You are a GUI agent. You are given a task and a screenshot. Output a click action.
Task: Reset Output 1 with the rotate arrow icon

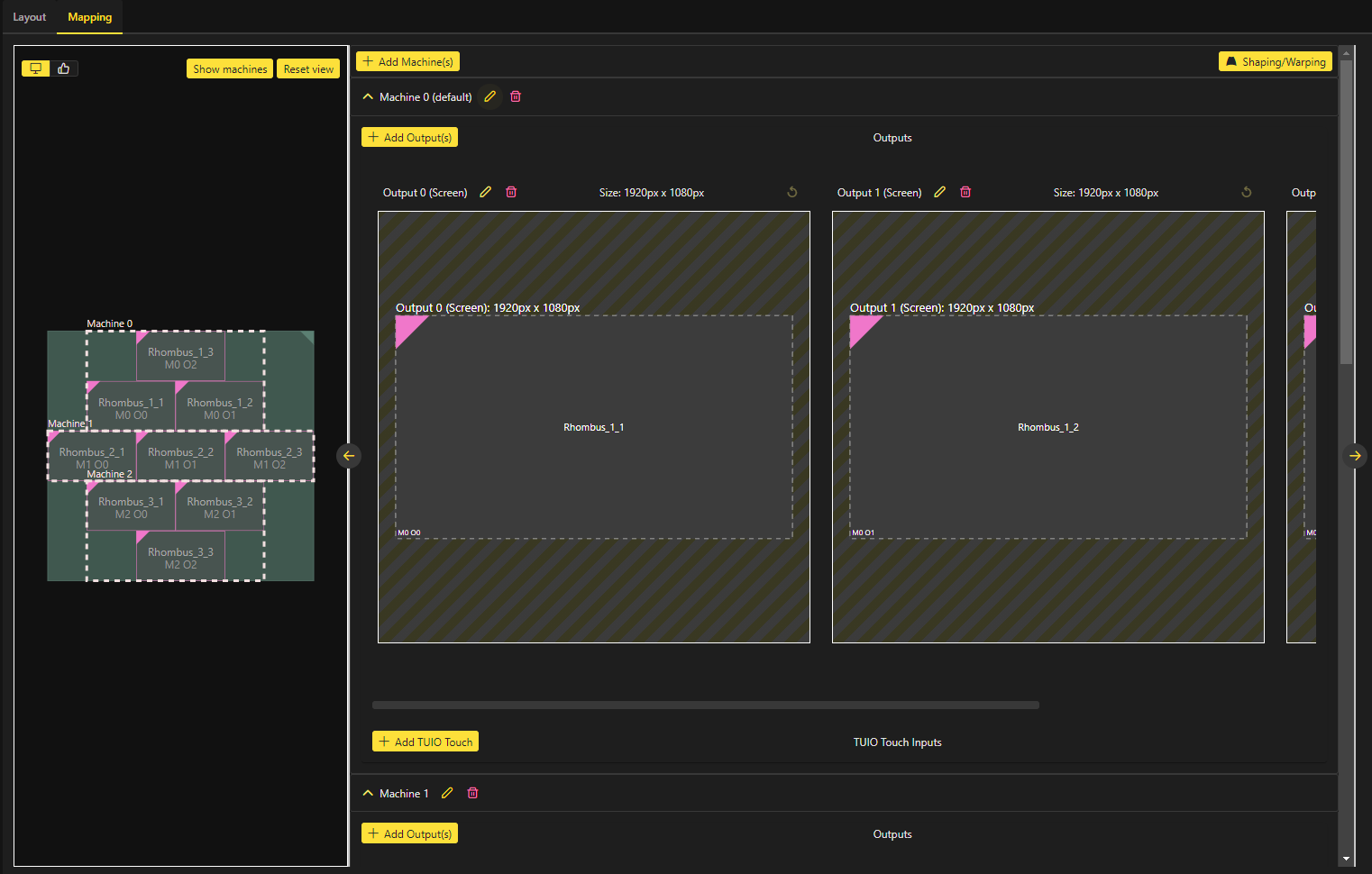[x=1247, y=192]
